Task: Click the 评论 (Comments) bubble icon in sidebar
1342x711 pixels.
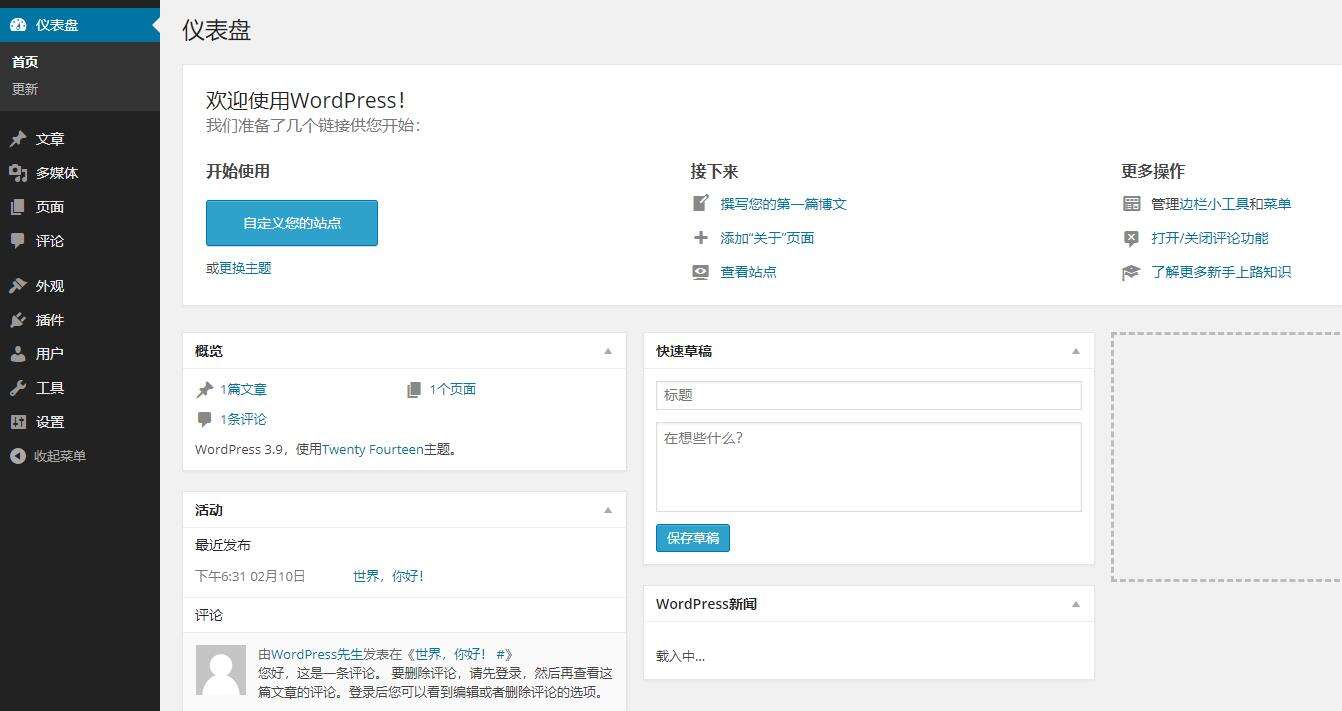Action: click(18, 241)
